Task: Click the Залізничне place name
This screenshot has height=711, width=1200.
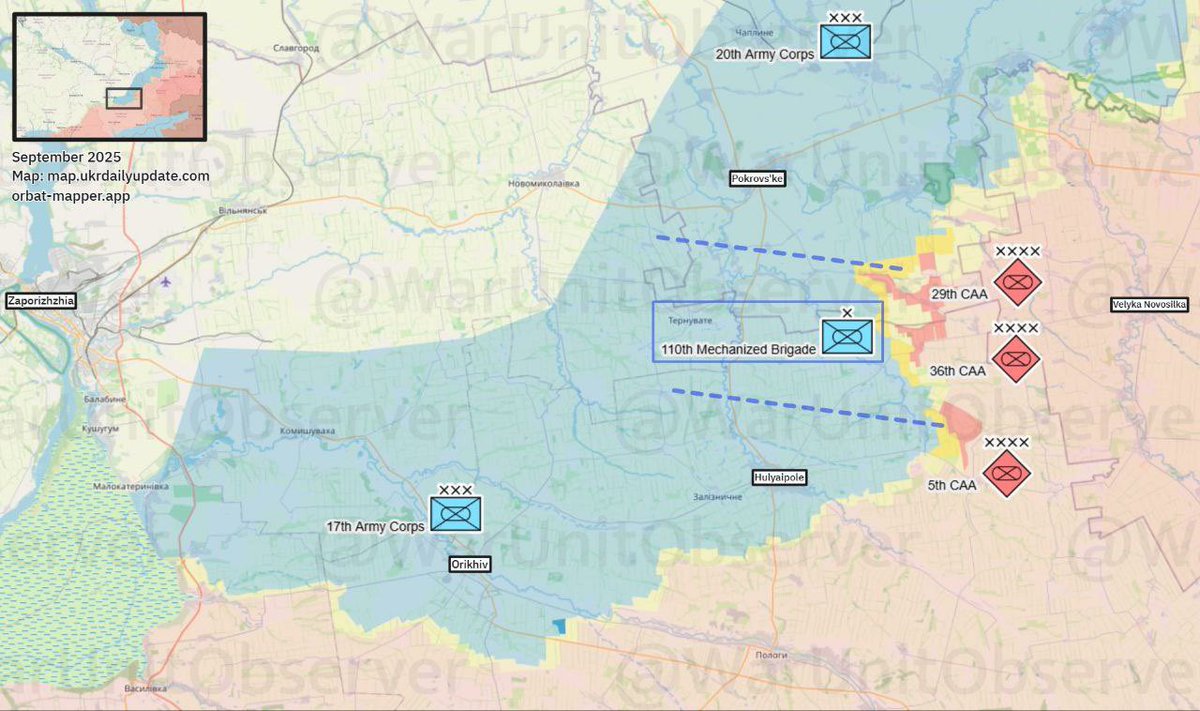Action: [716, 497]
